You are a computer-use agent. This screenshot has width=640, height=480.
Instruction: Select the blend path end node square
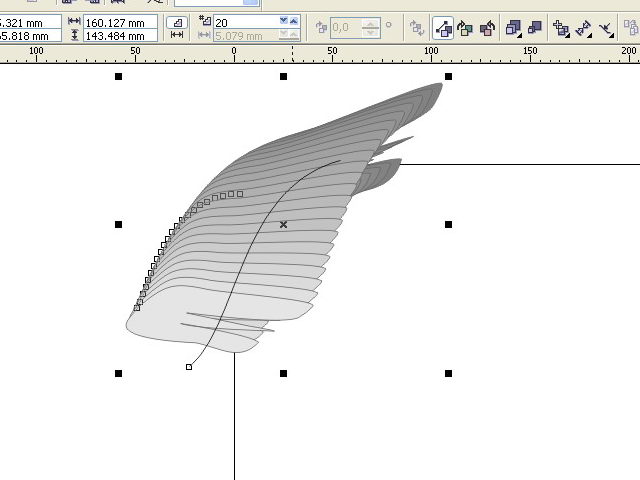(x=189, y=367)
